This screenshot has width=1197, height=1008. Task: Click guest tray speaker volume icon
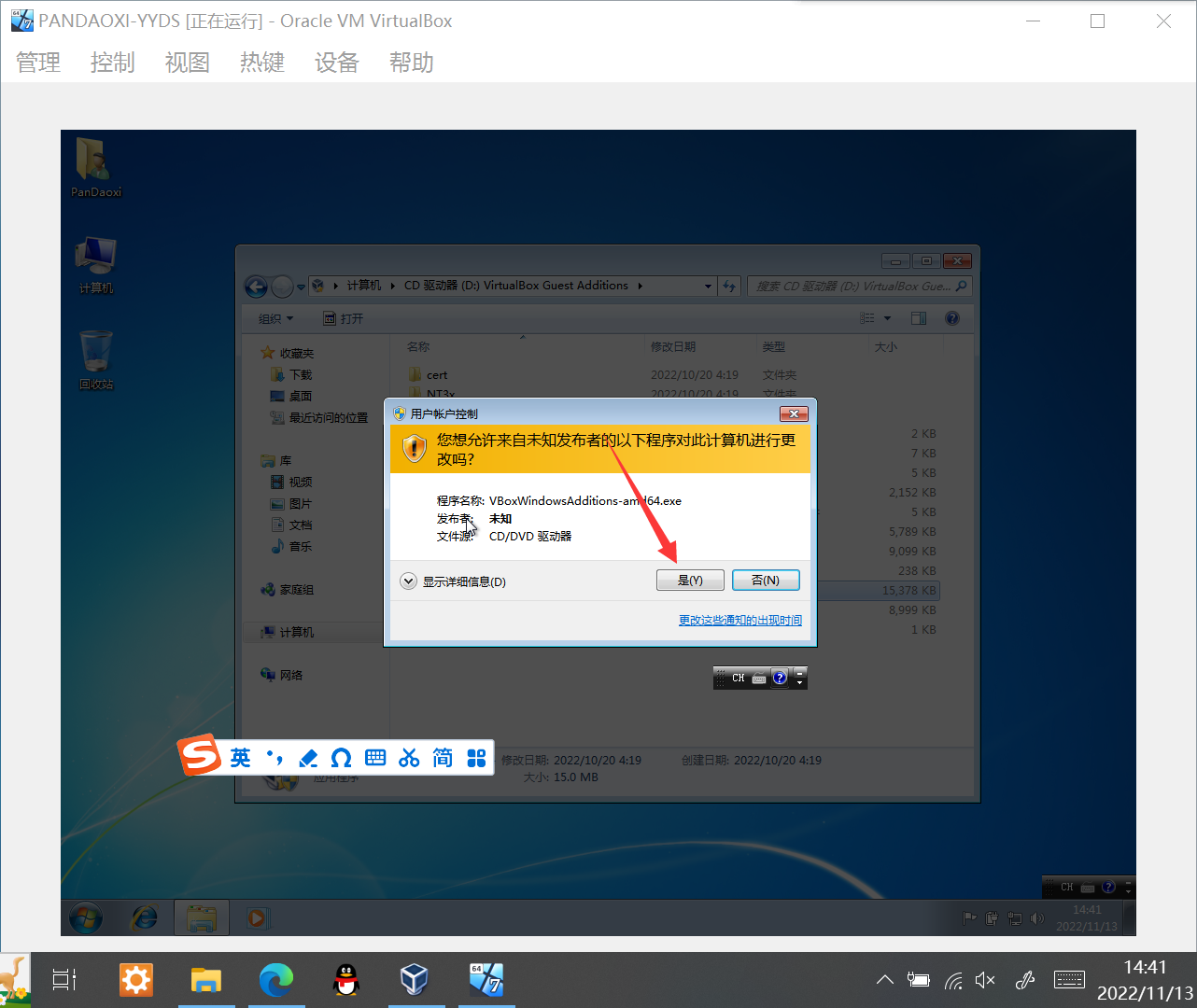pyautogui.click(x=1037, y=918)
